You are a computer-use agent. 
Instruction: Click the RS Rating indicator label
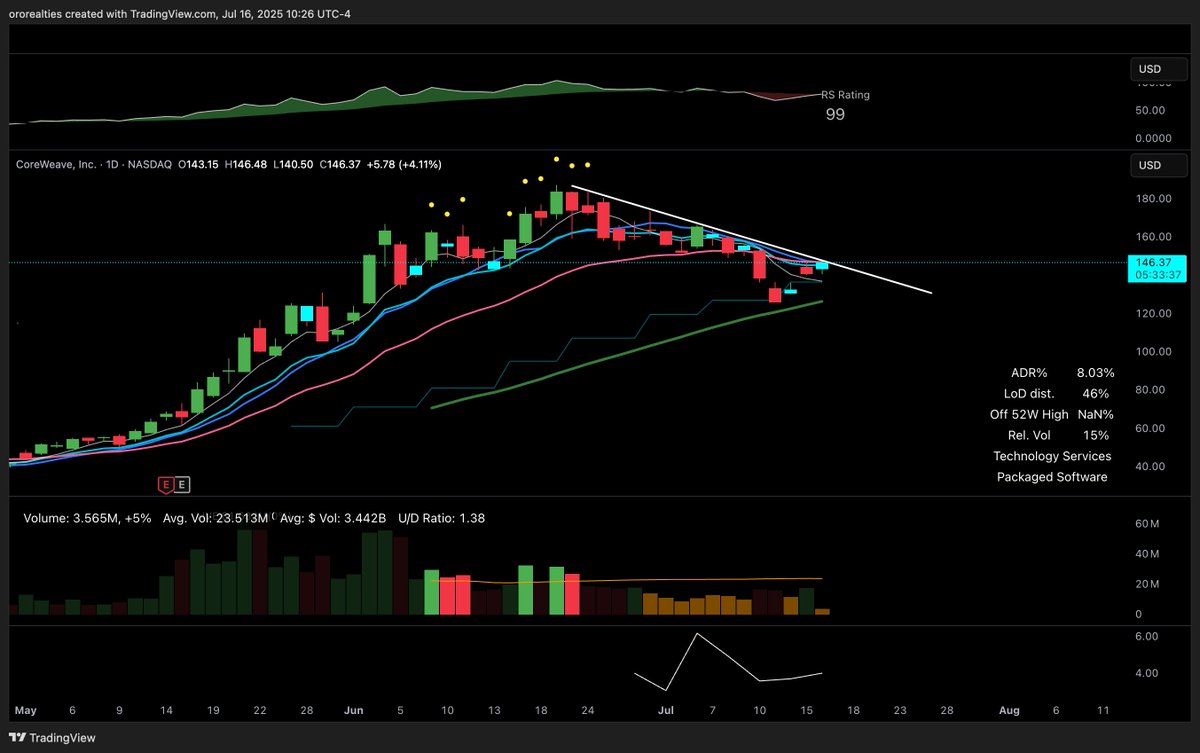click(845, 95)
